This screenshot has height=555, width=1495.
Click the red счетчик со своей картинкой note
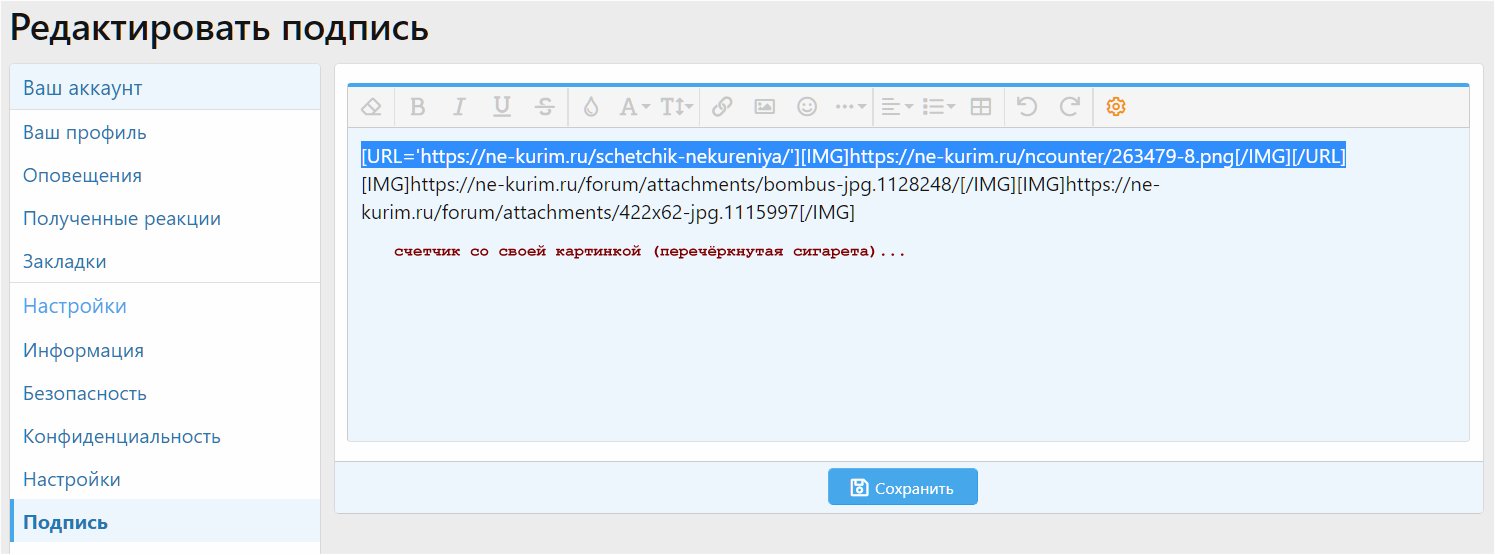click(649, 252)
